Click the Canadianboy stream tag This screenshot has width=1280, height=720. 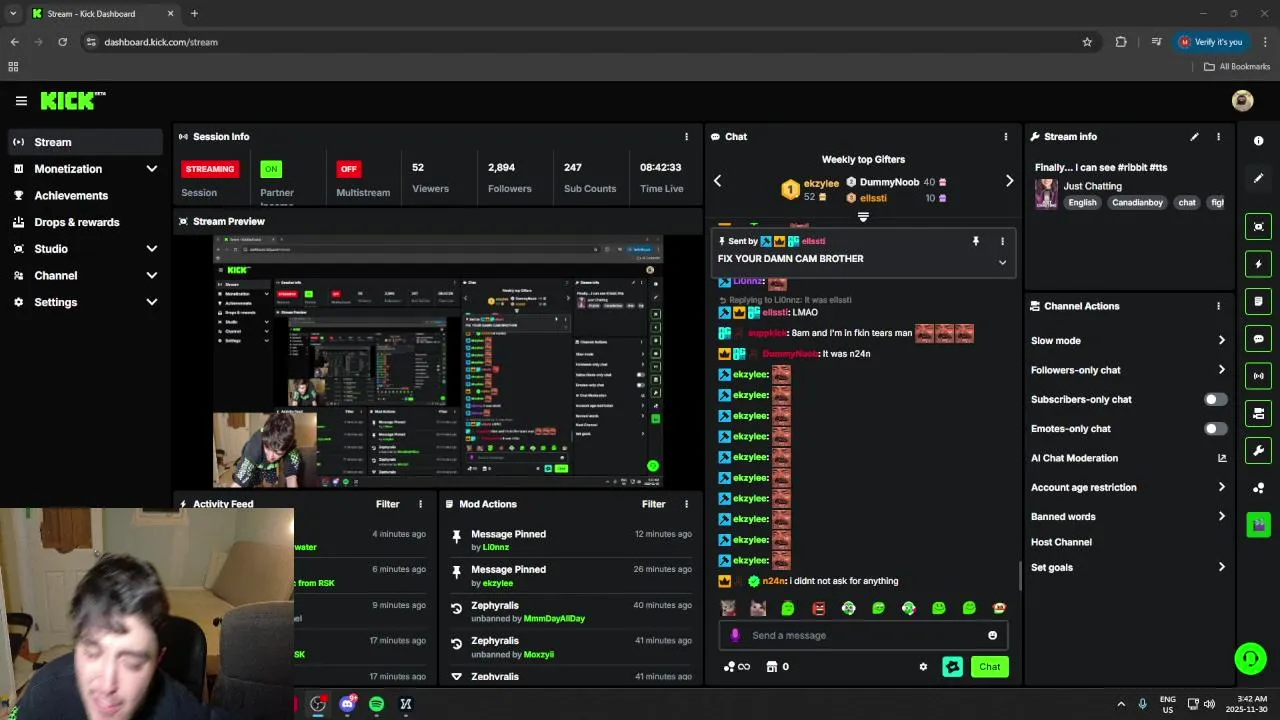coord(1138,203)
